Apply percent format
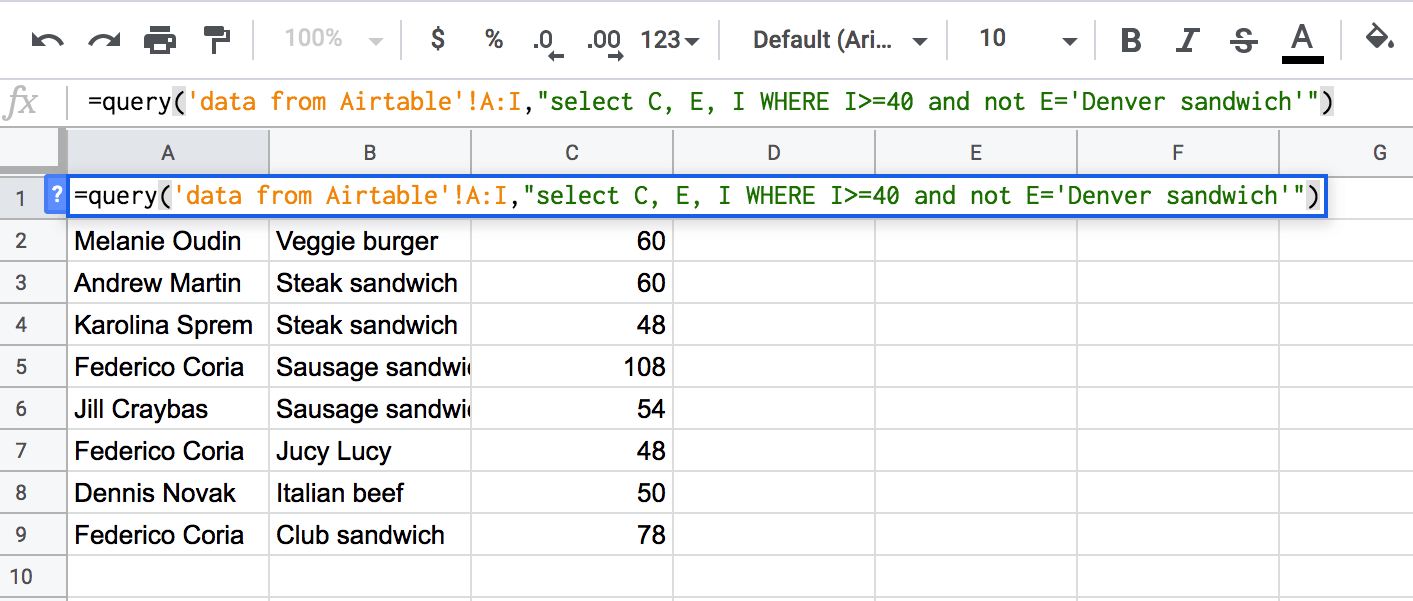Screen dimensions: 1413x601 [x=493, y=39]
